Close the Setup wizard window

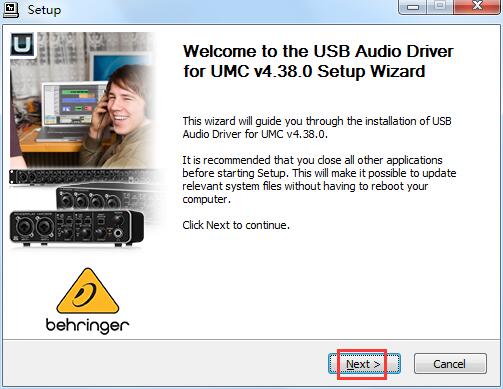477,7
